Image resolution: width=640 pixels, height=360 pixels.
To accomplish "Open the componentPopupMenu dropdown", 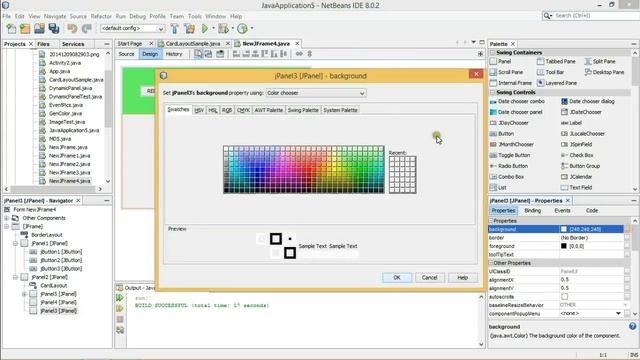I will (618, 313).
